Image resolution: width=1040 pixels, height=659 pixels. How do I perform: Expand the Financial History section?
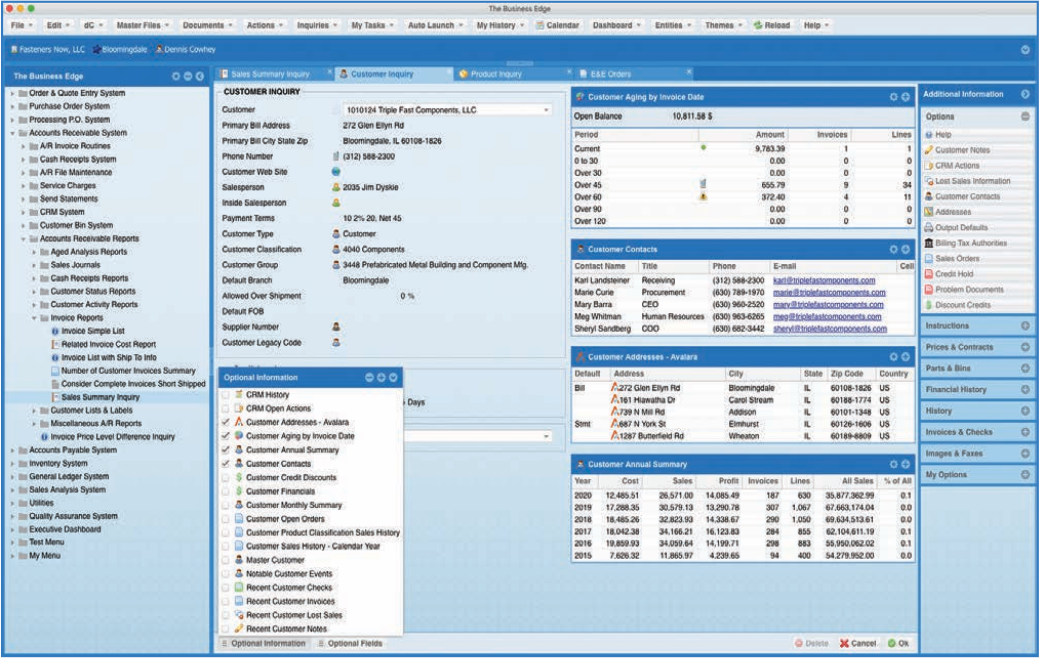1025,390
